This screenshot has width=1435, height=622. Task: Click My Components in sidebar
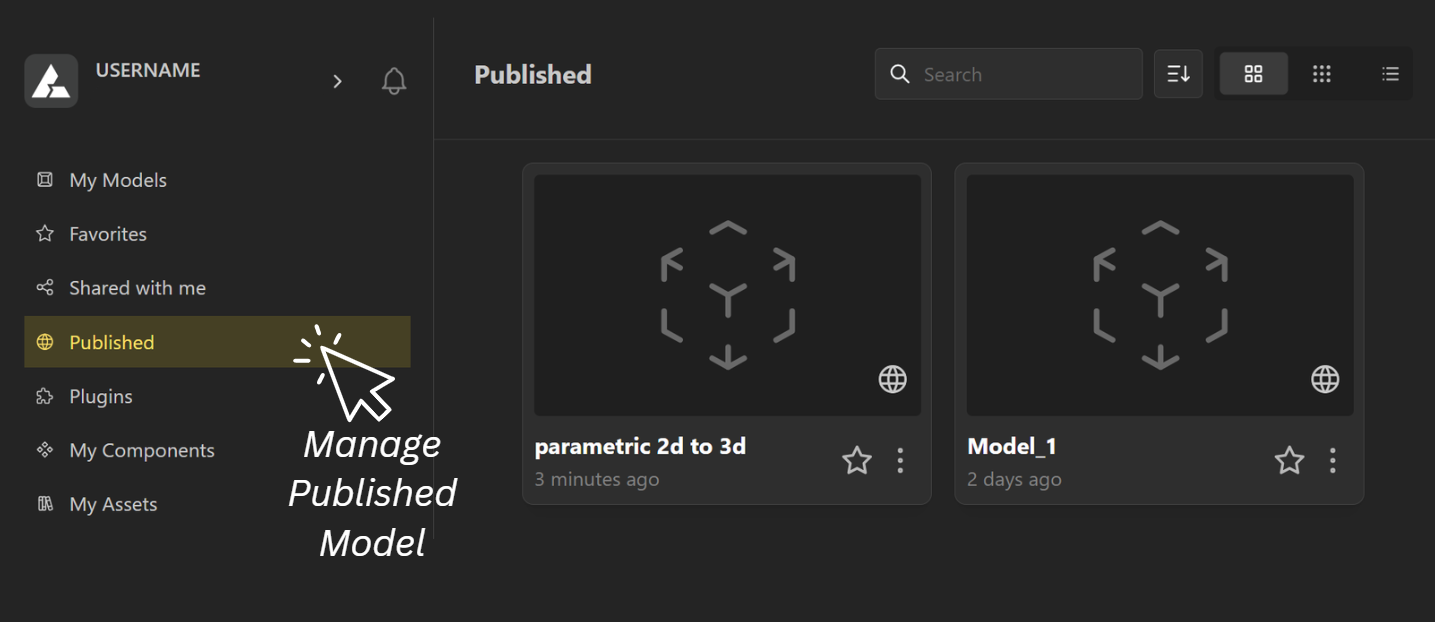pyautogui.click(x=141, y=450)
